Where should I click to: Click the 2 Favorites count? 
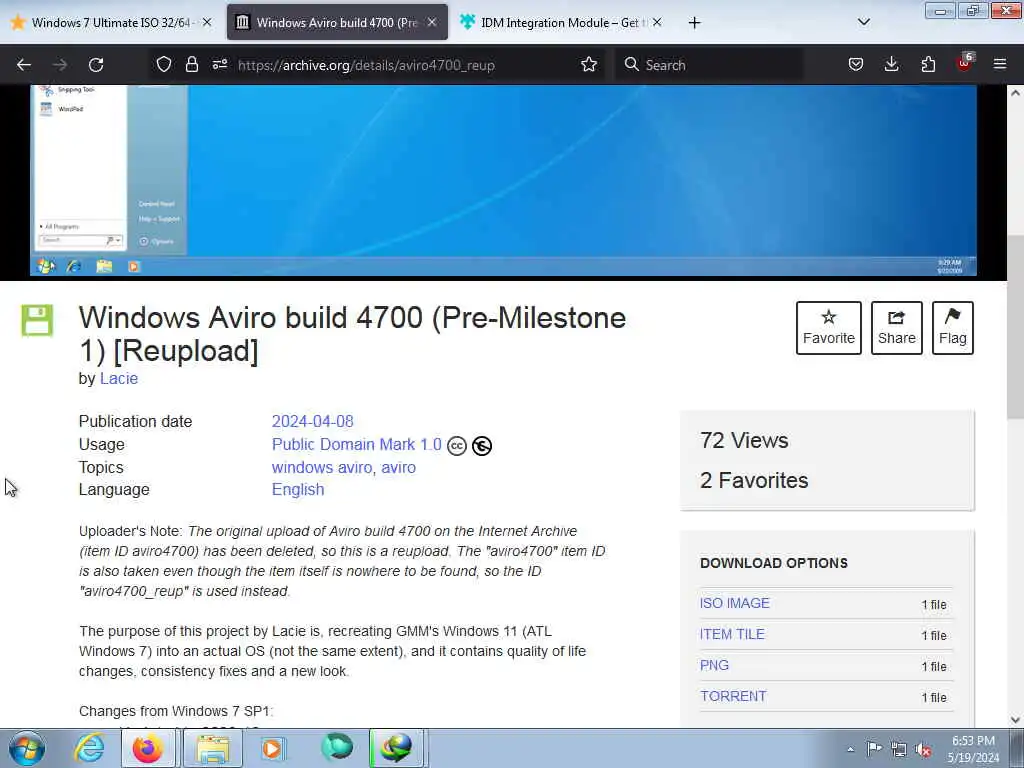[754, 481]
